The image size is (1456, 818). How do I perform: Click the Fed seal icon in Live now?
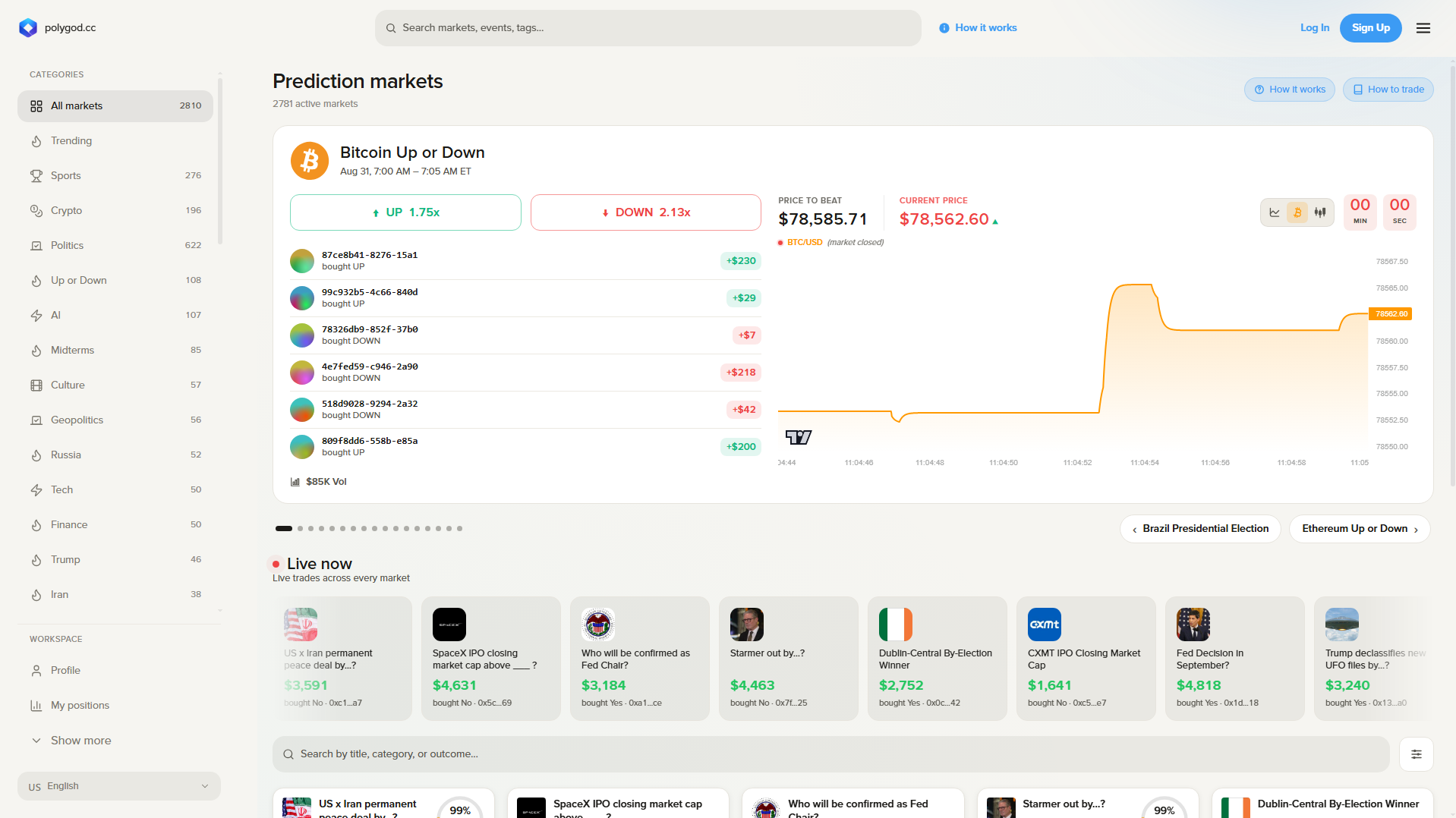tap(598, 625)
